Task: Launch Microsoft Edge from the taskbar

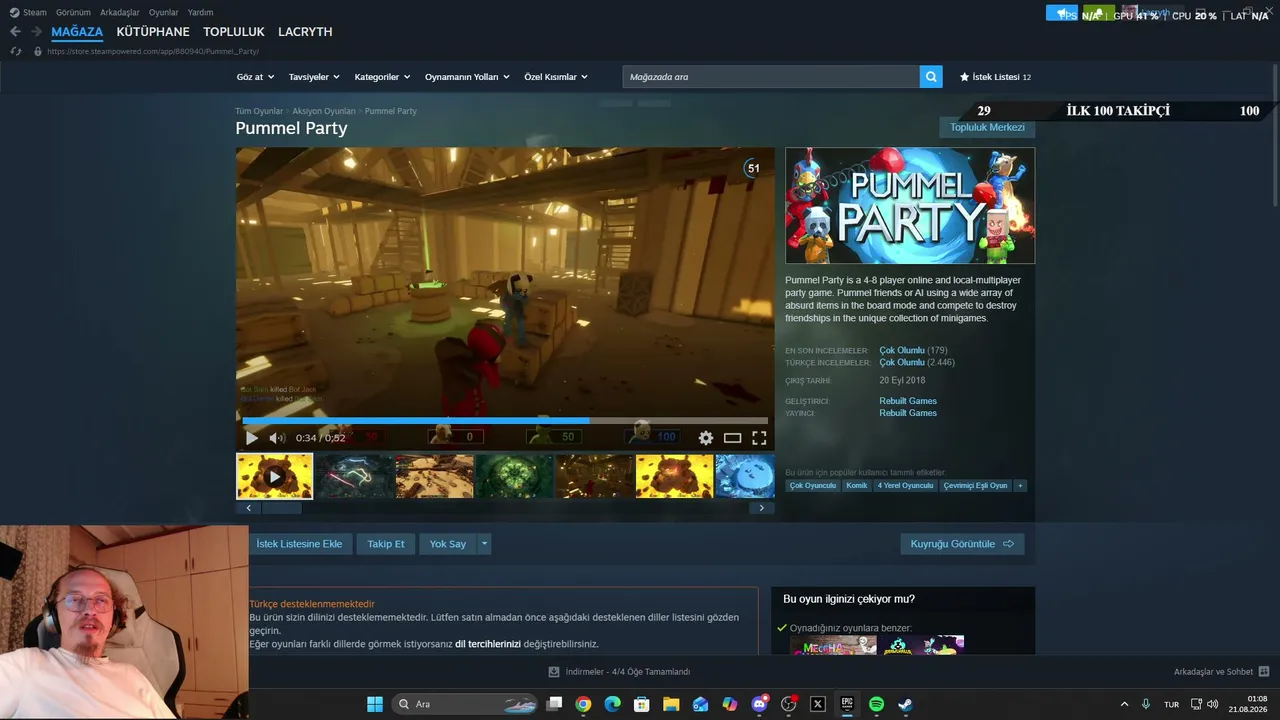Action: tap(612, 704)
